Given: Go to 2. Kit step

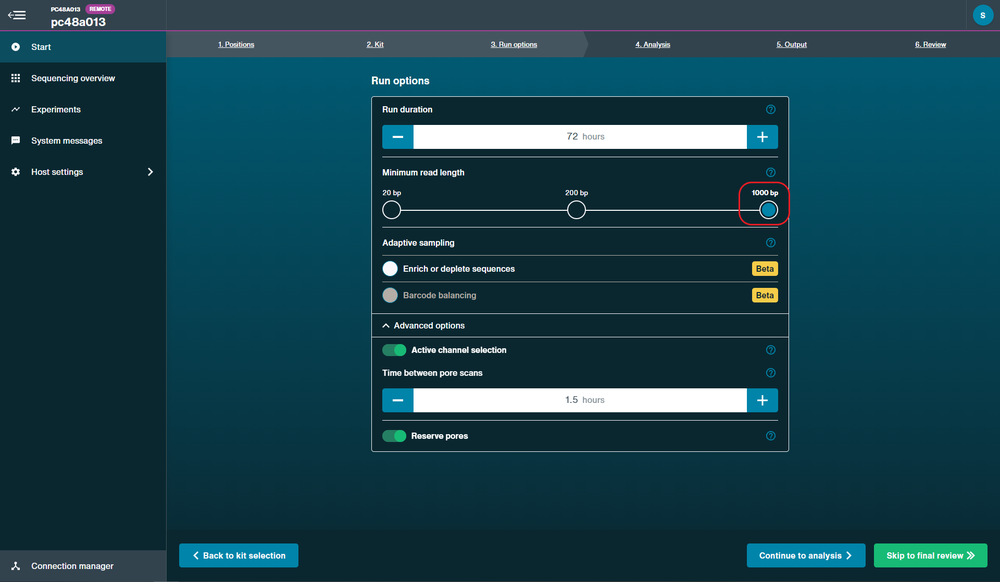Looking at the screenshot, I should (x=375, y=45).
